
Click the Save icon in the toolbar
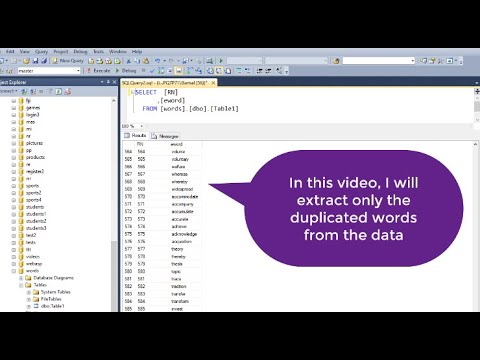(35, 61)
